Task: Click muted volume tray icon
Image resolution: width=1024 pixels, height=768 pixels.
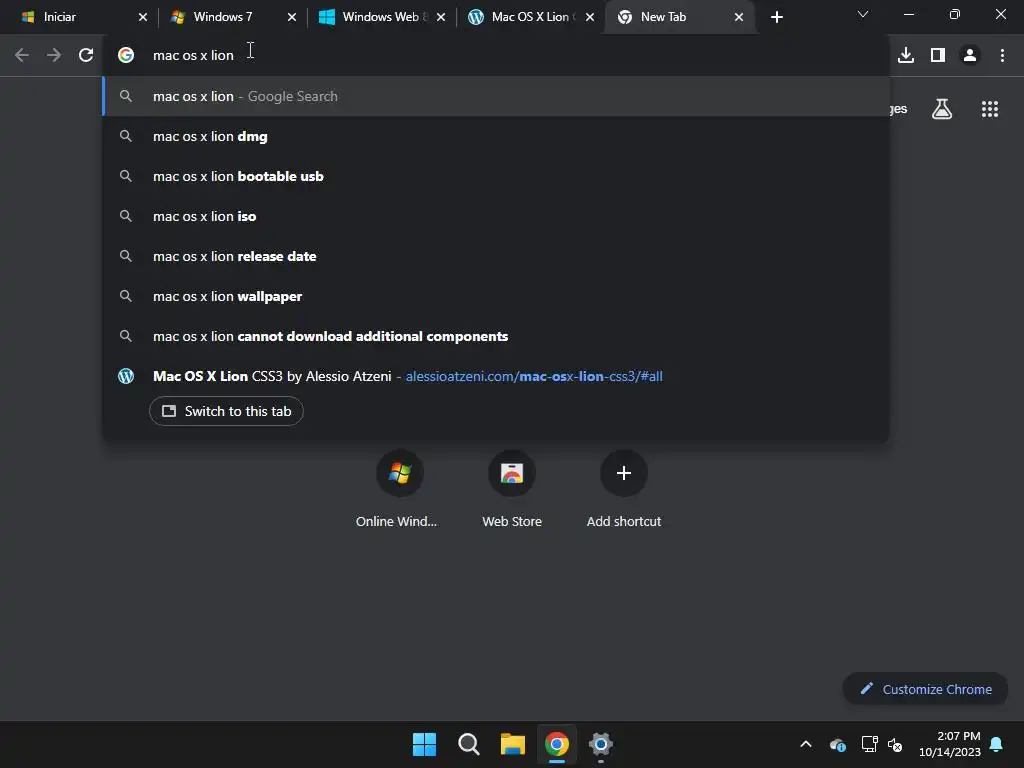Action: (895, 744)
